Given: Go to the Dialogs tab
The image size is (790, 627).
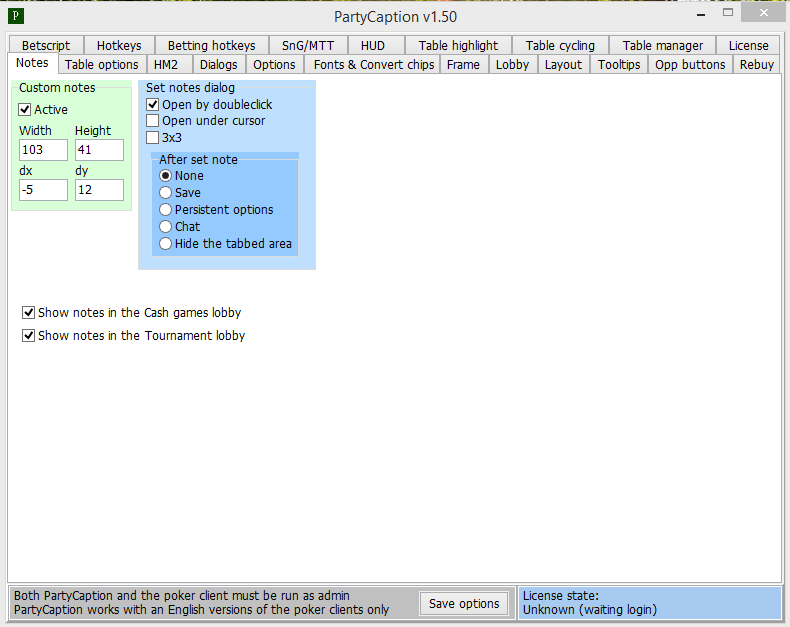Looking at the screenshot, I should pyautogui.click(x=219, y=65).
